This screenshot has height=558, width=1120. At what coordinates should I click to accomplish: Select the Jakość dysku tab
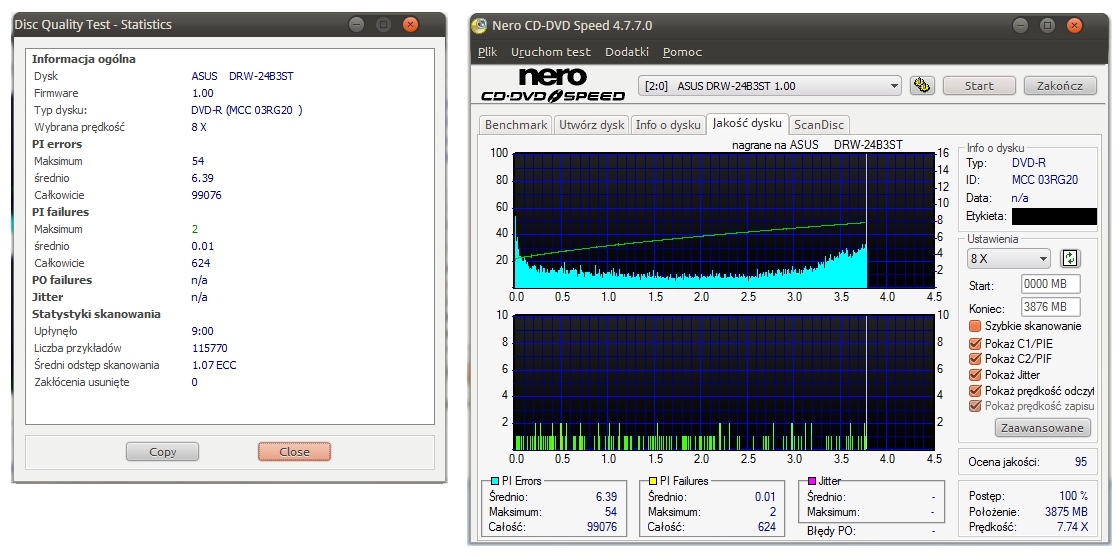pos(747,123)
